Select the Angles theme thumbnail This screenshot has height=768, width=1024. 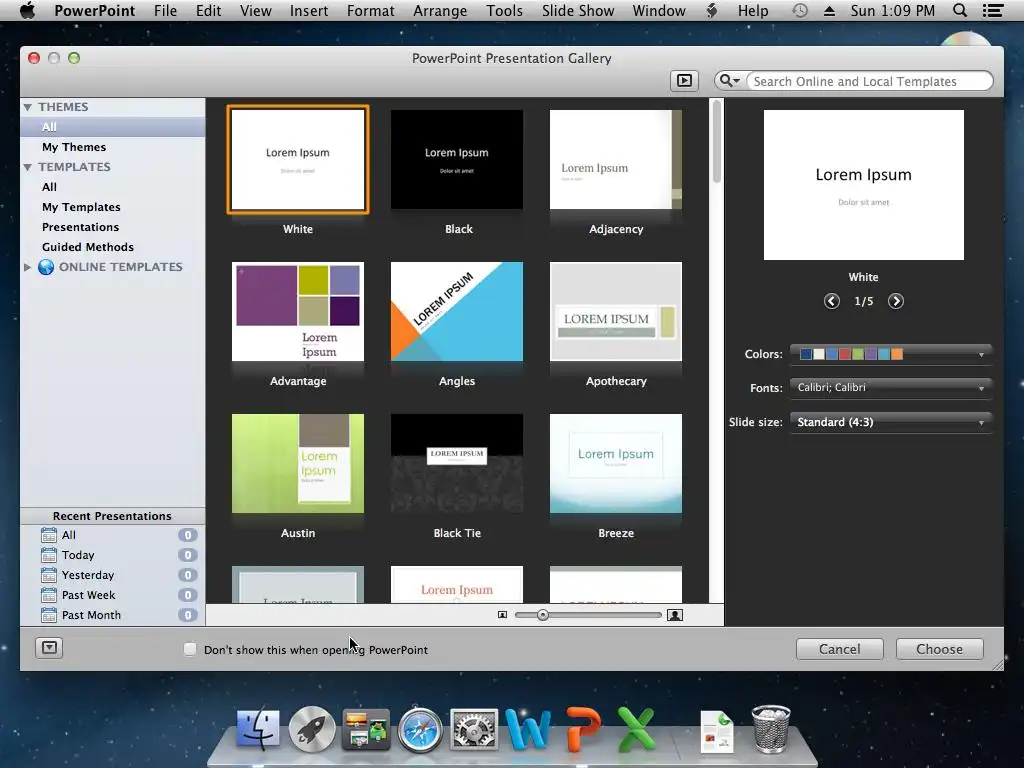click(x=456, y=312)
